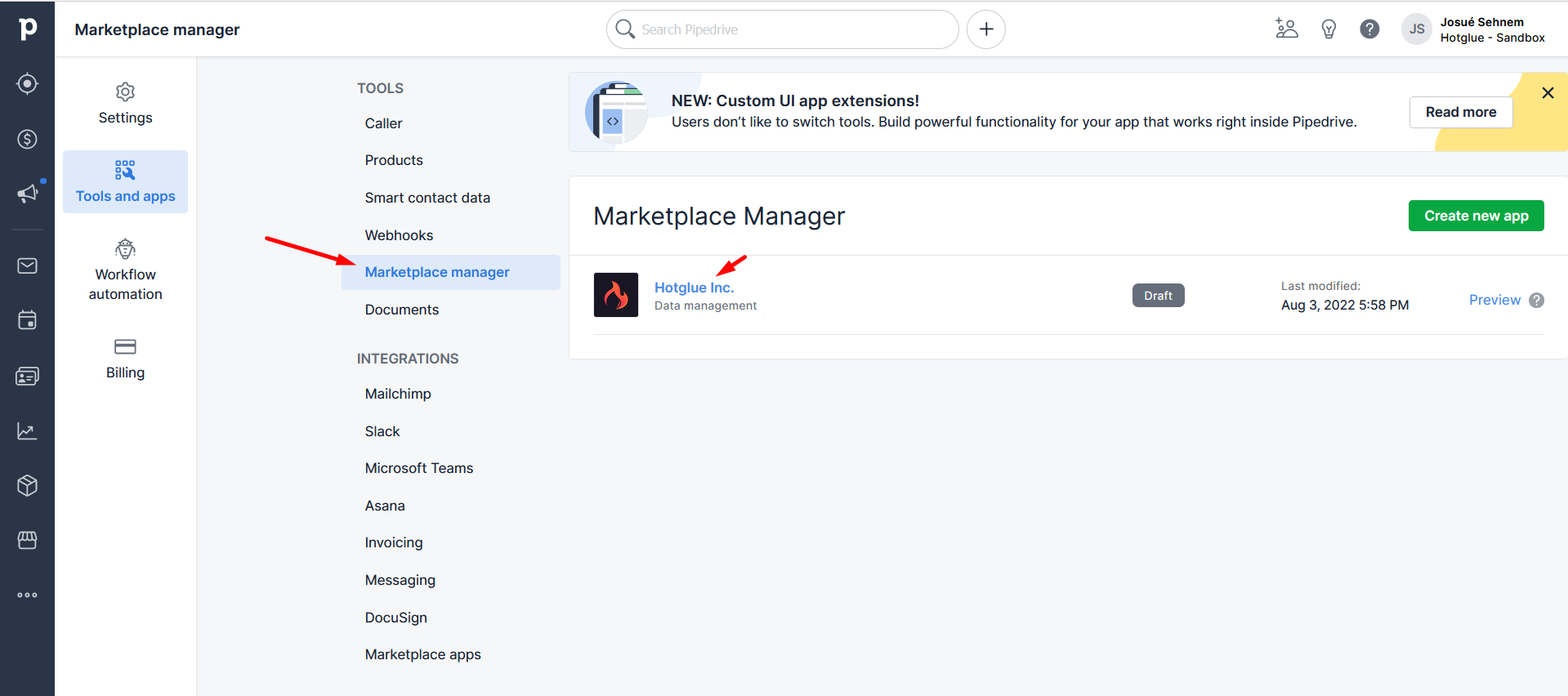Open Messaging integration

(x=400, y=580)
